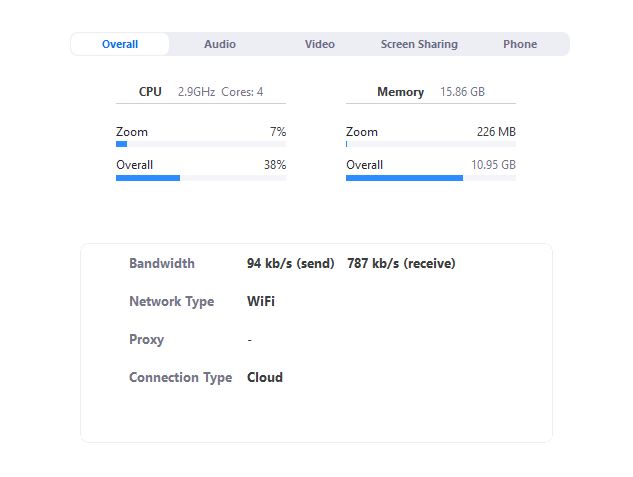Click the 38% overall CPU value
The width and height of the screenshot is (633, 477).
(275, 165)
